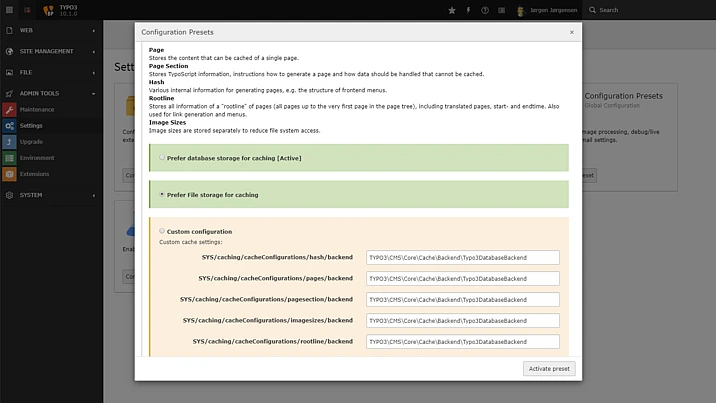
Task: Open the help question mark icon
Action: coord(485,10)
